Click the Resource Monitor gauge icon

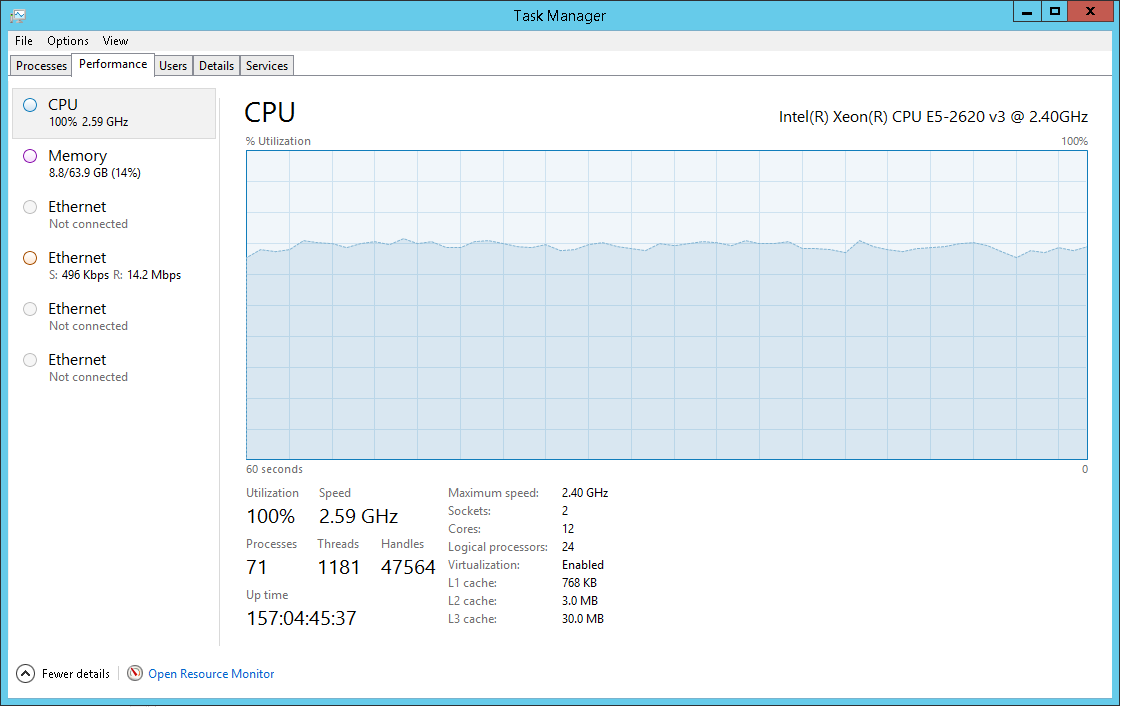136,674
